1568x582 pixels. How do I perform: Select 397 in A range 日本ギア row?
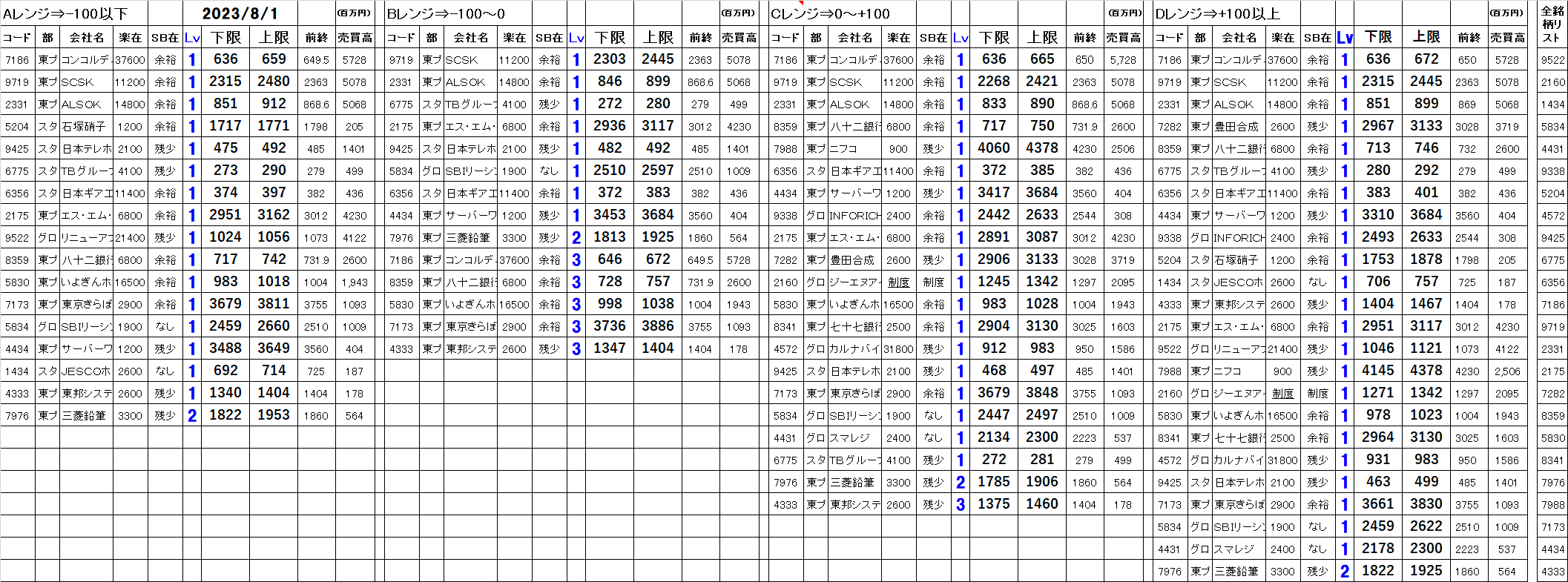click(274, 193)
